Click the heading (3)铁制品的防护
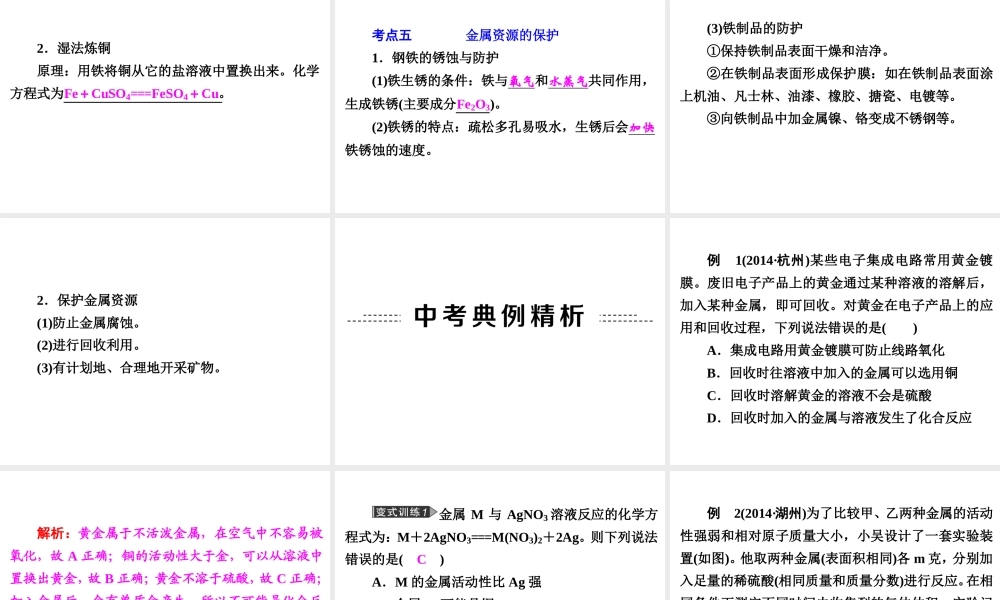 point(754,28)
